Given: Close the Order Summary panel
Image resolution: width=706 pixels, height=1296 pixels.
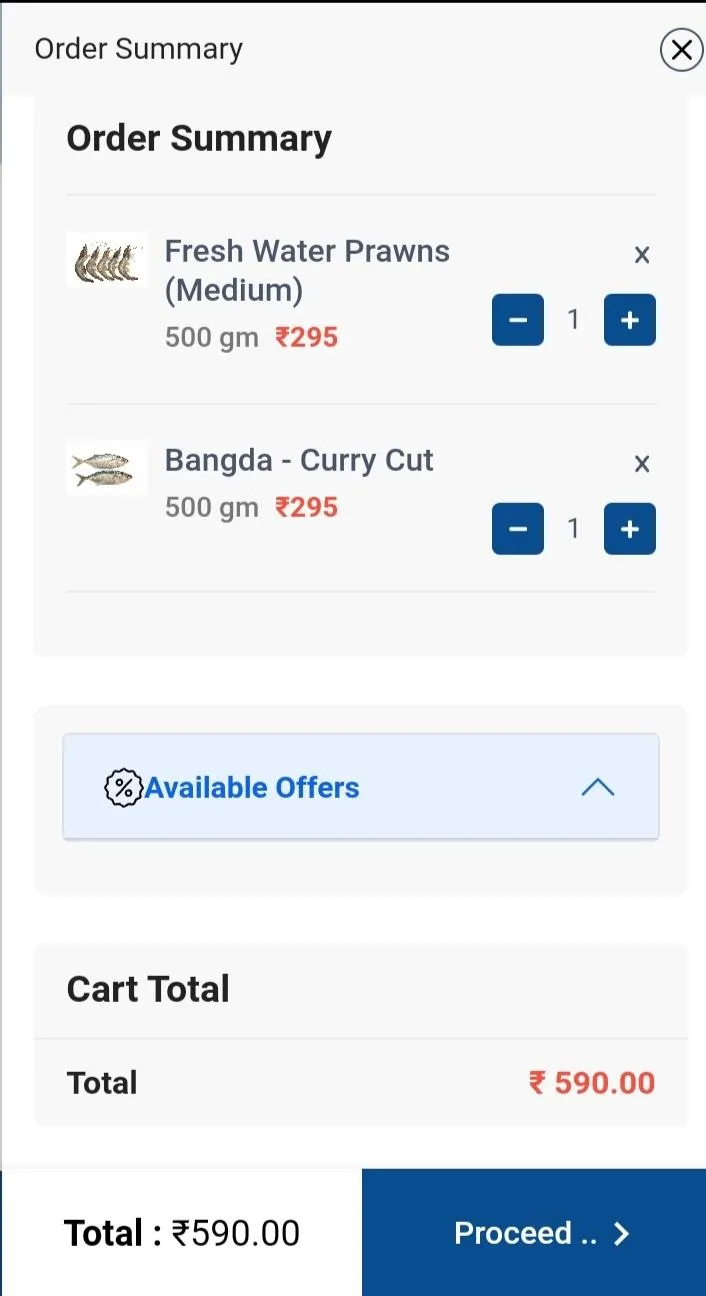Looking at the screenshot, I should 682,49.
